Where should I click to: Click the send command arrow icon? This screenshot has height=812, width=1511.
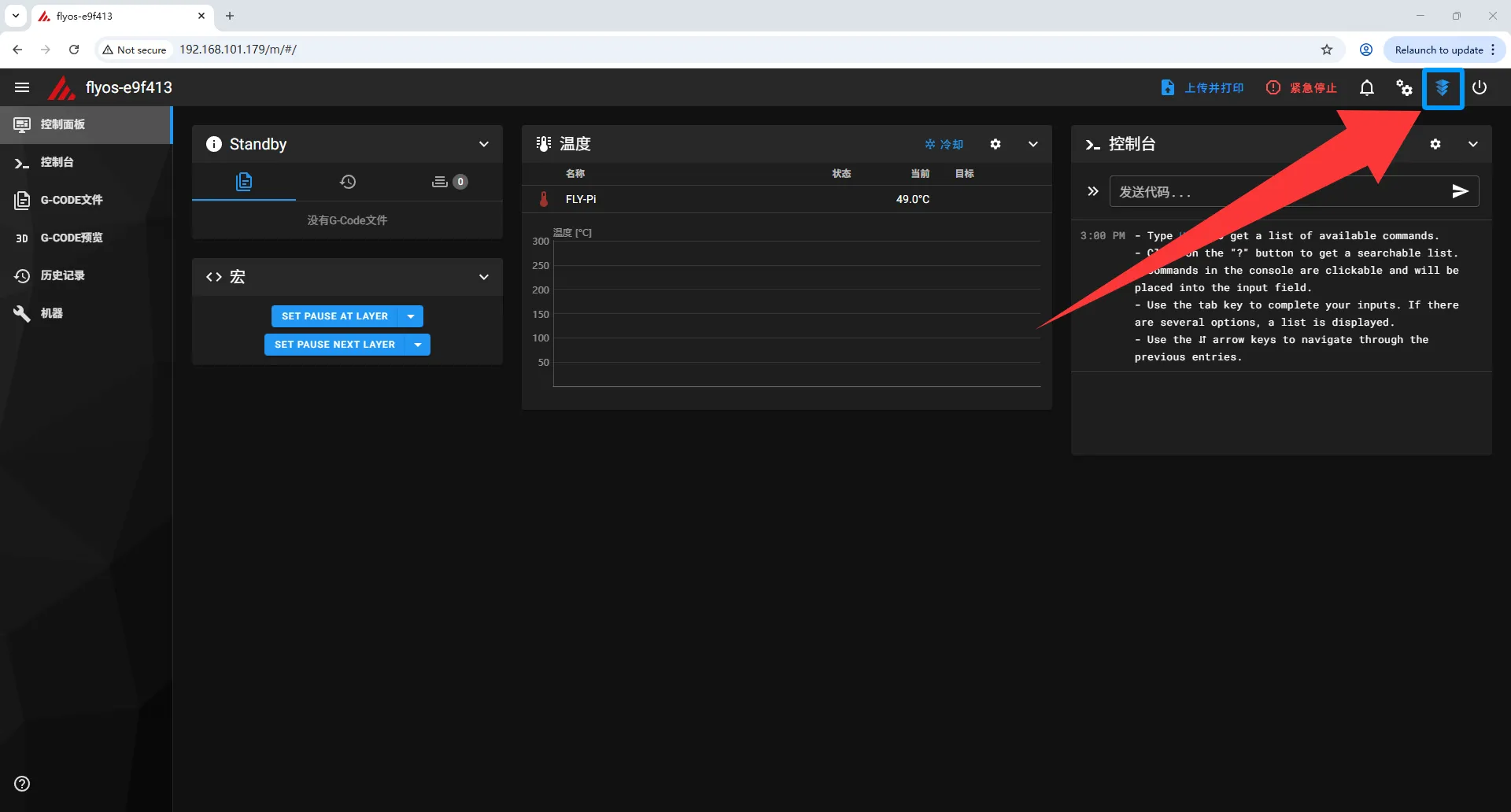coord(1460,191)
